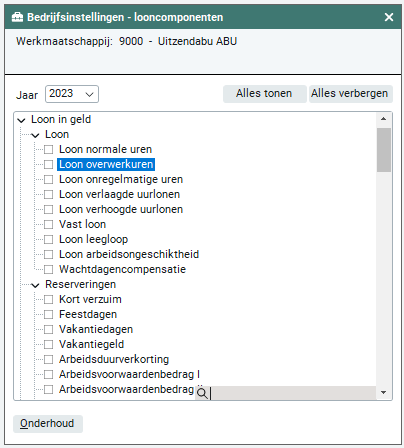Enable the Vakantiegeld checkbox
This screenshot has width=404, height=448.
tap(49, 344)
